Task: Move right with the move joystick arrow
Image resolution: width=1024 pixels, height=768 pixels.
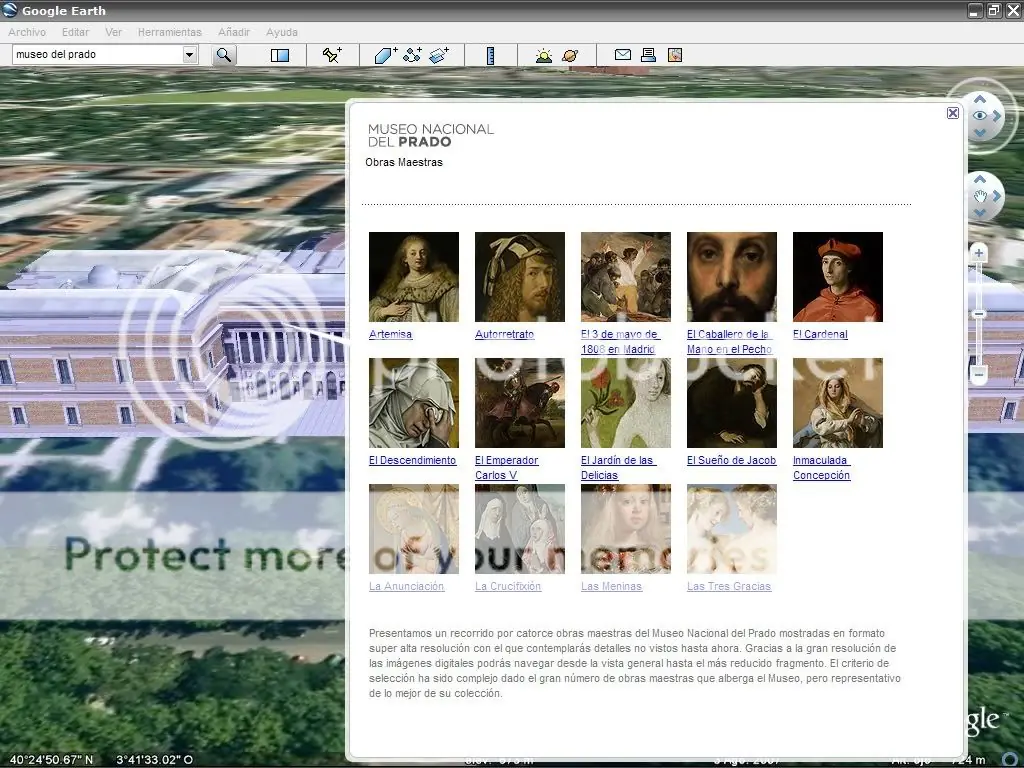Action: pyautogui.click(x=997, y=196)
